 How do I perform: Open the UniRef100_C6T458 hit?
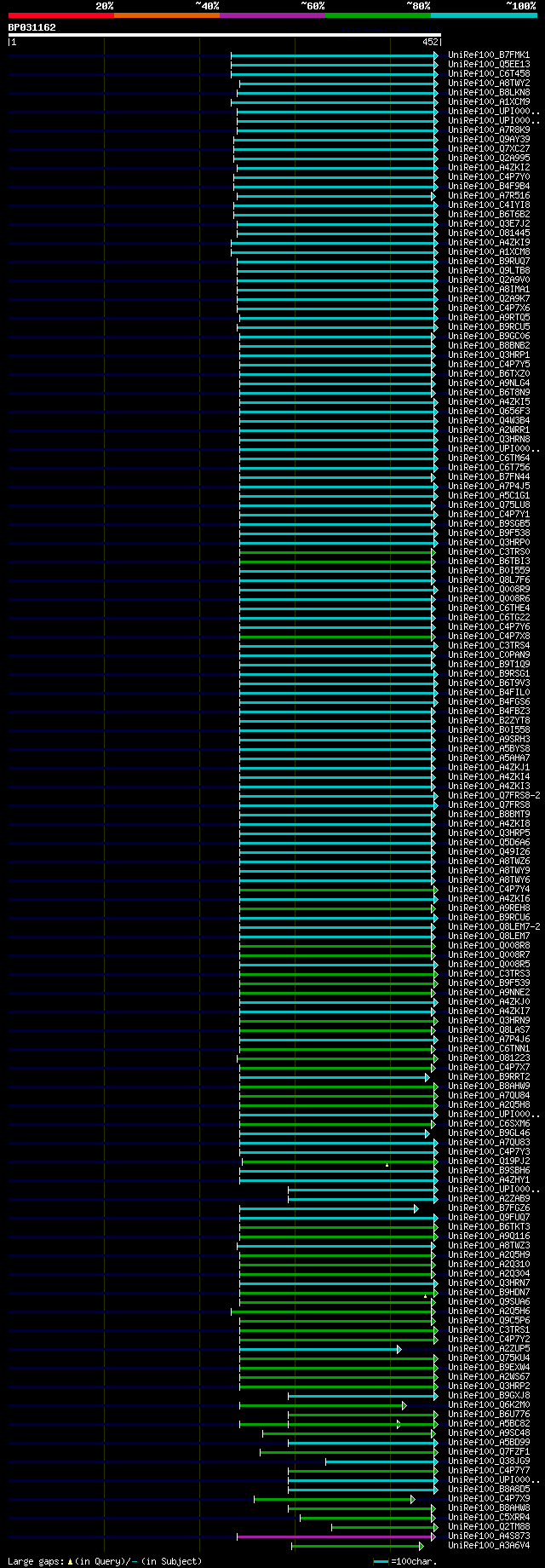[489, 73]
